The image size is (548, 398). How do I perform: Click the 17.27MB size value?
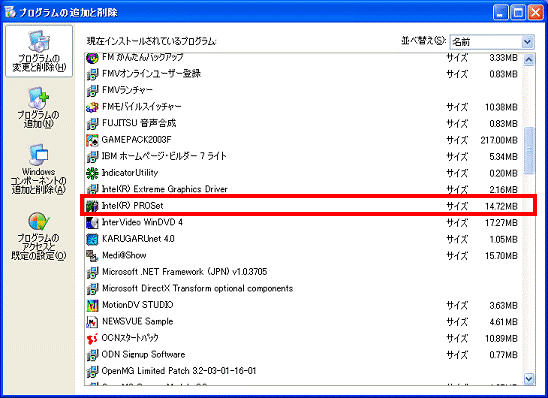(501, 223)
